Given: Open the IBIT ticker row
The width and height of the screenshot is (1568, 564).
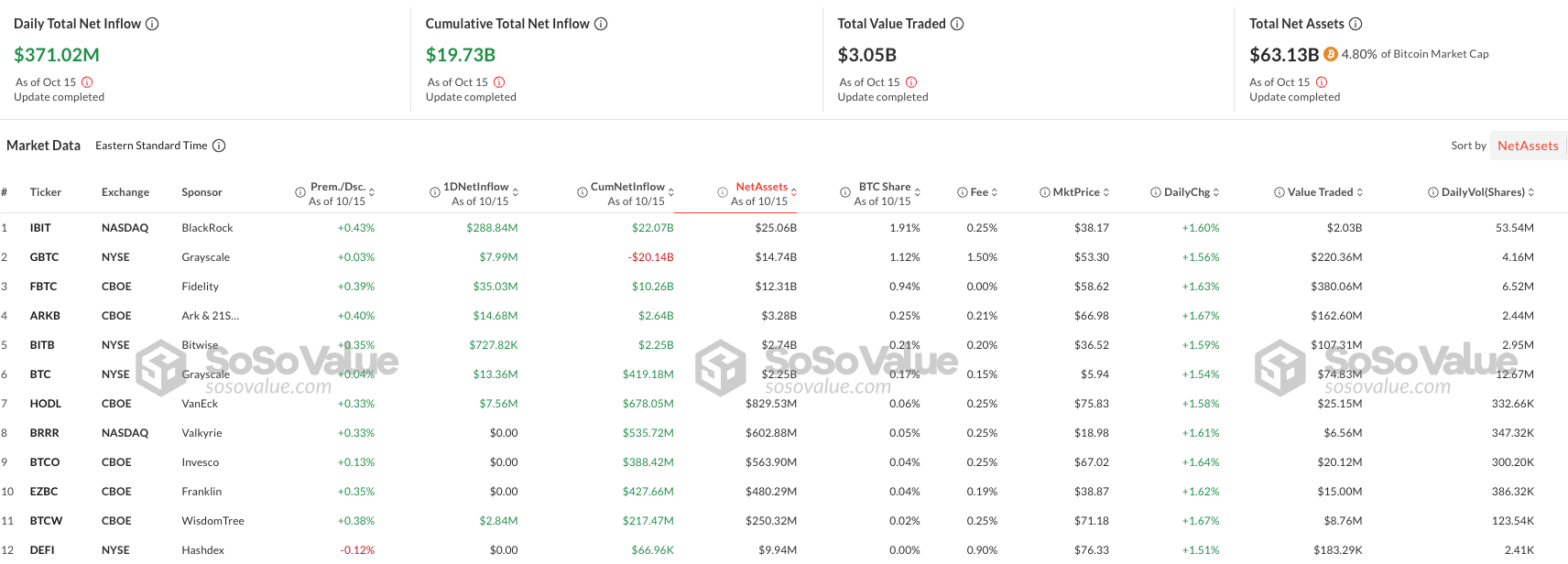Looking at the screenshot, I should (784, 228).
